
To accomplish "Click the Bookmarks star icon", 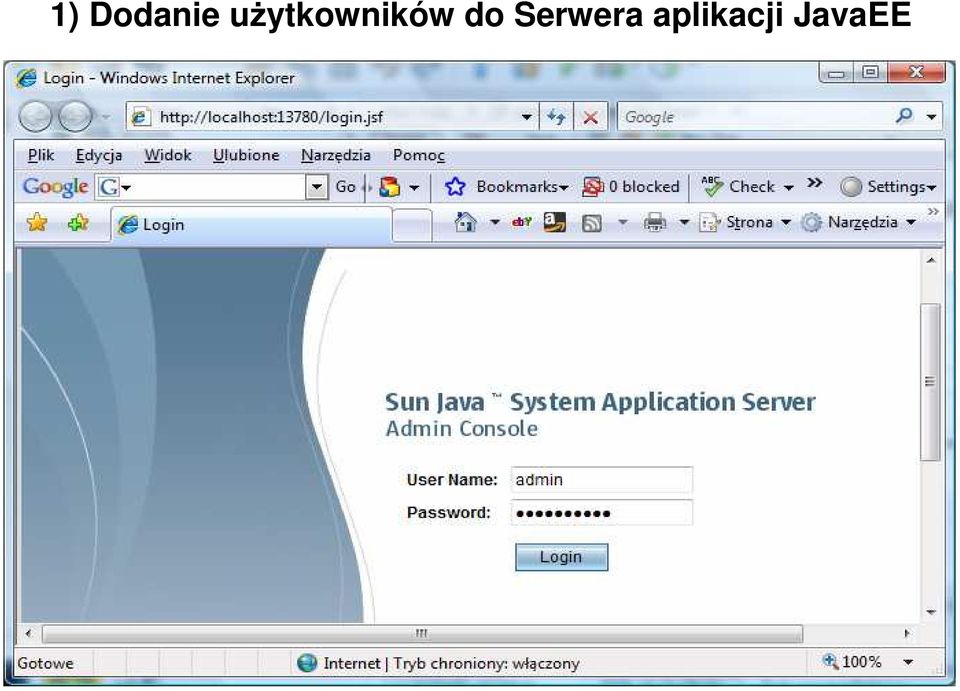I will point(455,187).
